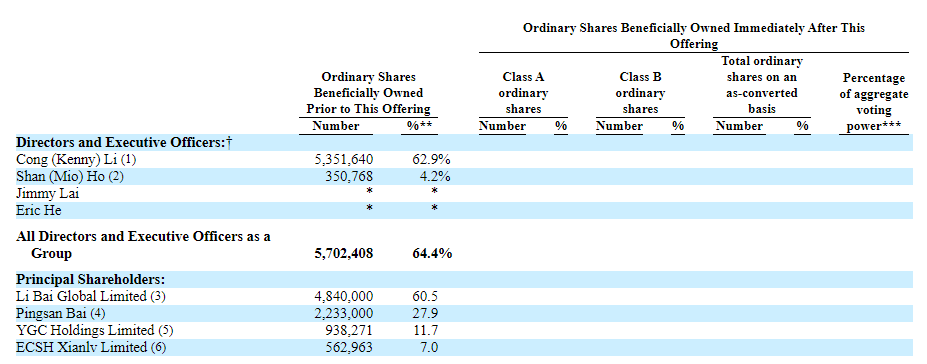Click the Class A ordinary shares header

(x=523, y=93)
